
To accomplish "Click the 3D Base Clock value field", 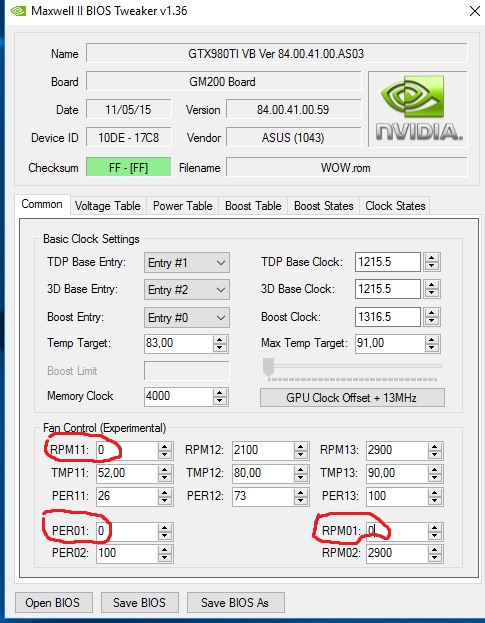I will click(x=387, y=289).
